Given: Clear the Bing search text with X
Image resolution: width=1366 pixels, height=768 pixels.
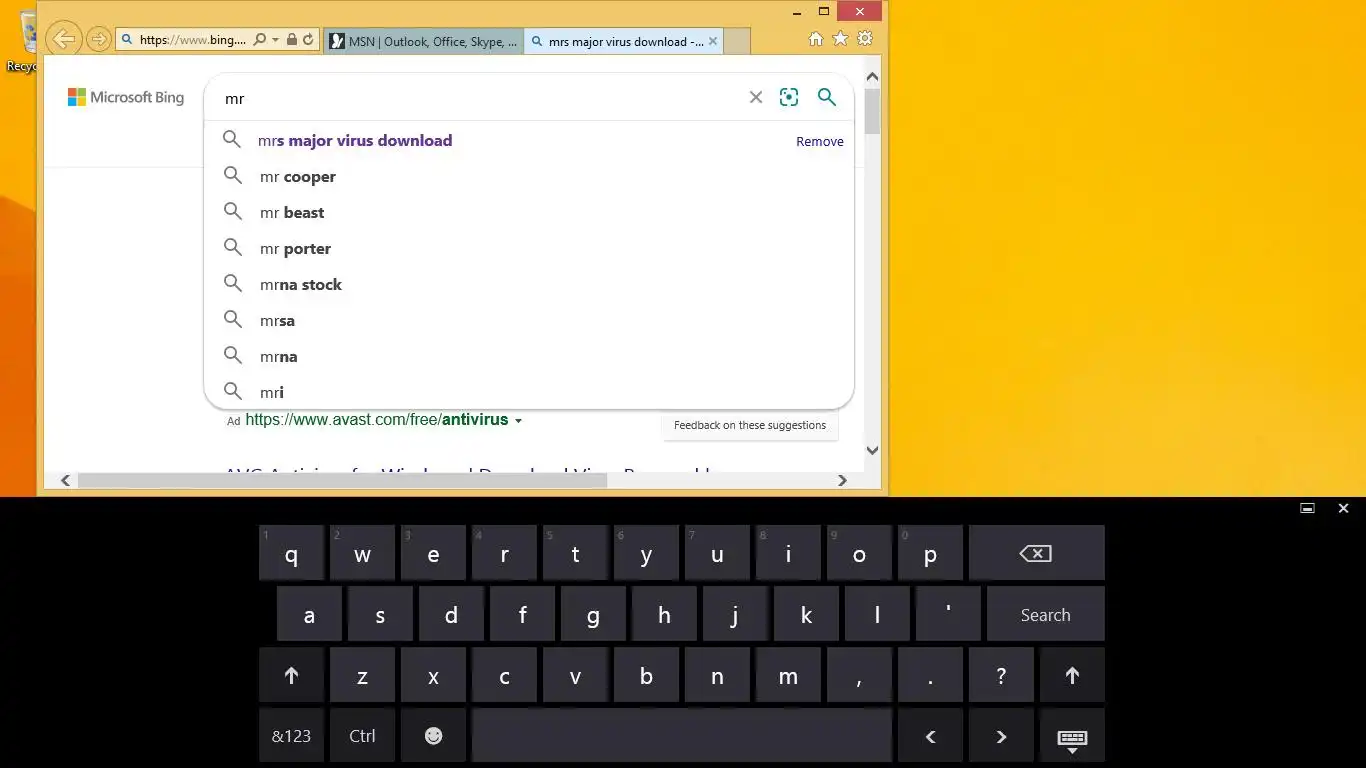Looking at the screenshot, I should pyautogui.click(x=756, y=97).
